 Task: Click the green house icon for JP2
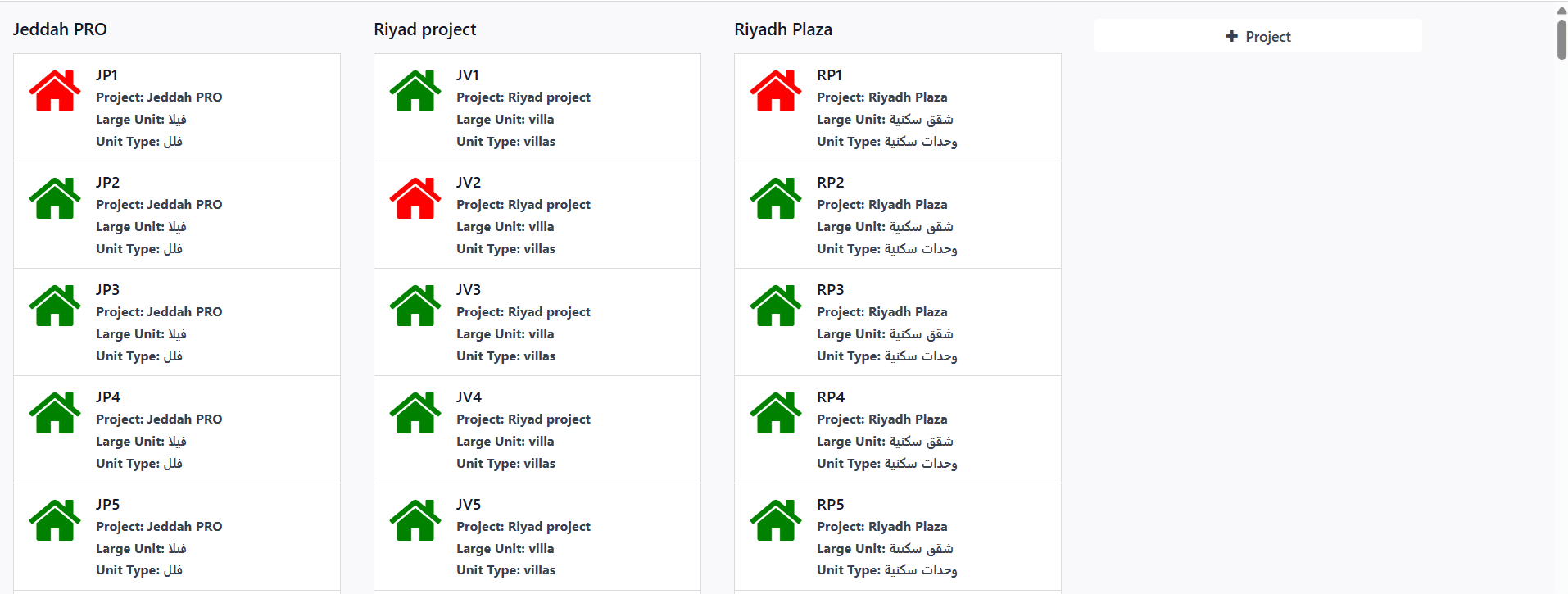(55, 198)
